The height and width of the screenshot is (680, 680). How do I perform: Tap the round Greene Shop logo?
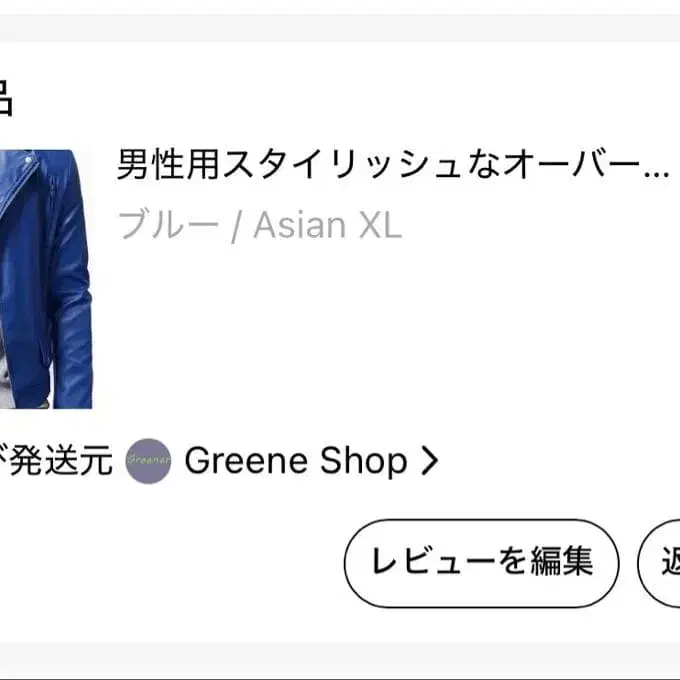(149, 461)
